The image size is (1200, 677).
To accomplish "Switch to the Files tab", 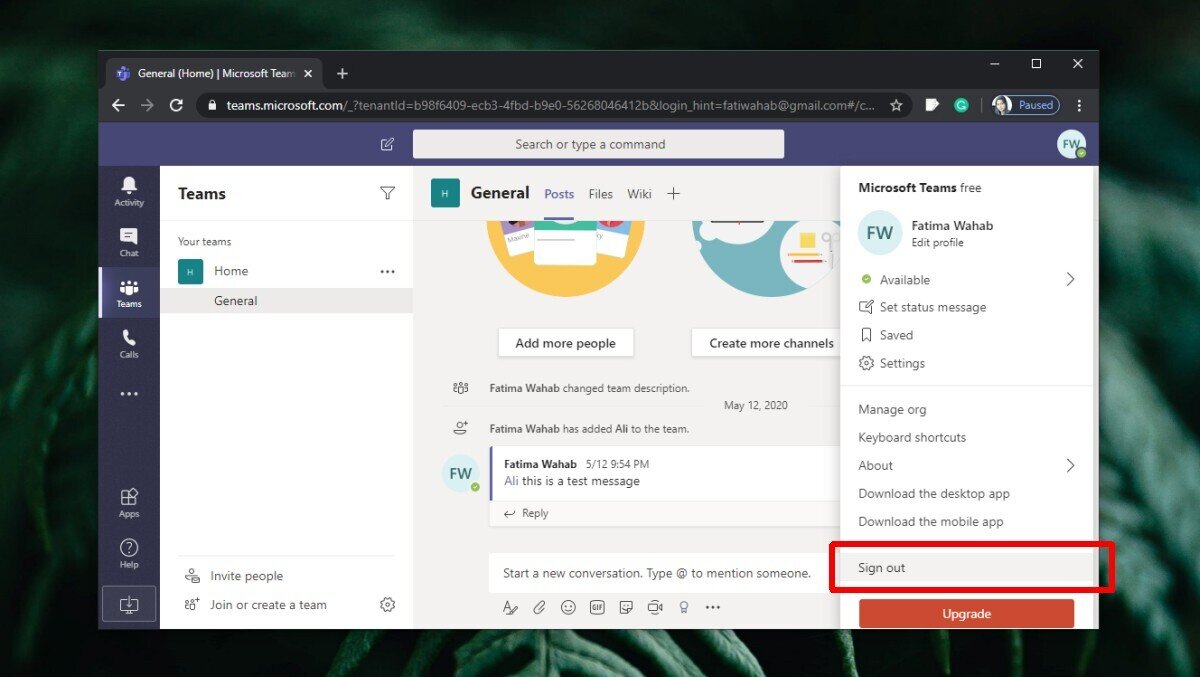I will 600,193.
